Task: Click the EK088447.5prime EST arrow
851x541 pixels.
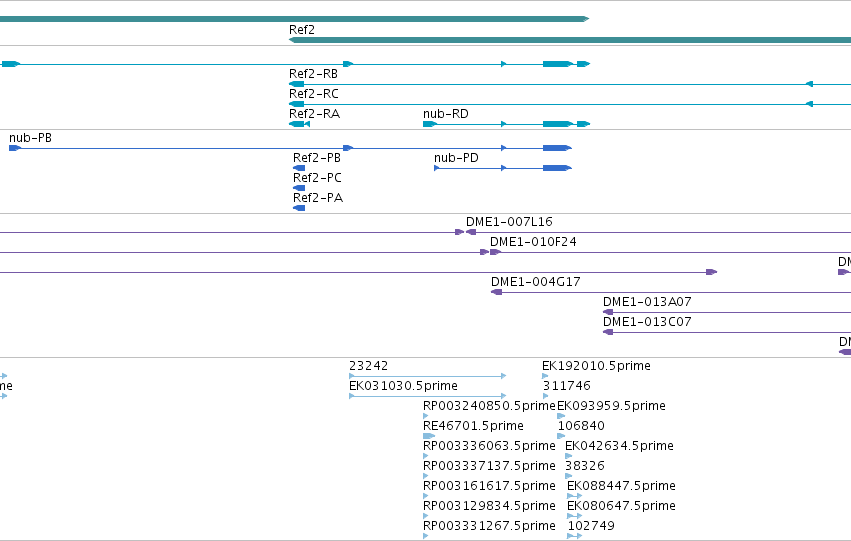Action: tap(574, 496)
